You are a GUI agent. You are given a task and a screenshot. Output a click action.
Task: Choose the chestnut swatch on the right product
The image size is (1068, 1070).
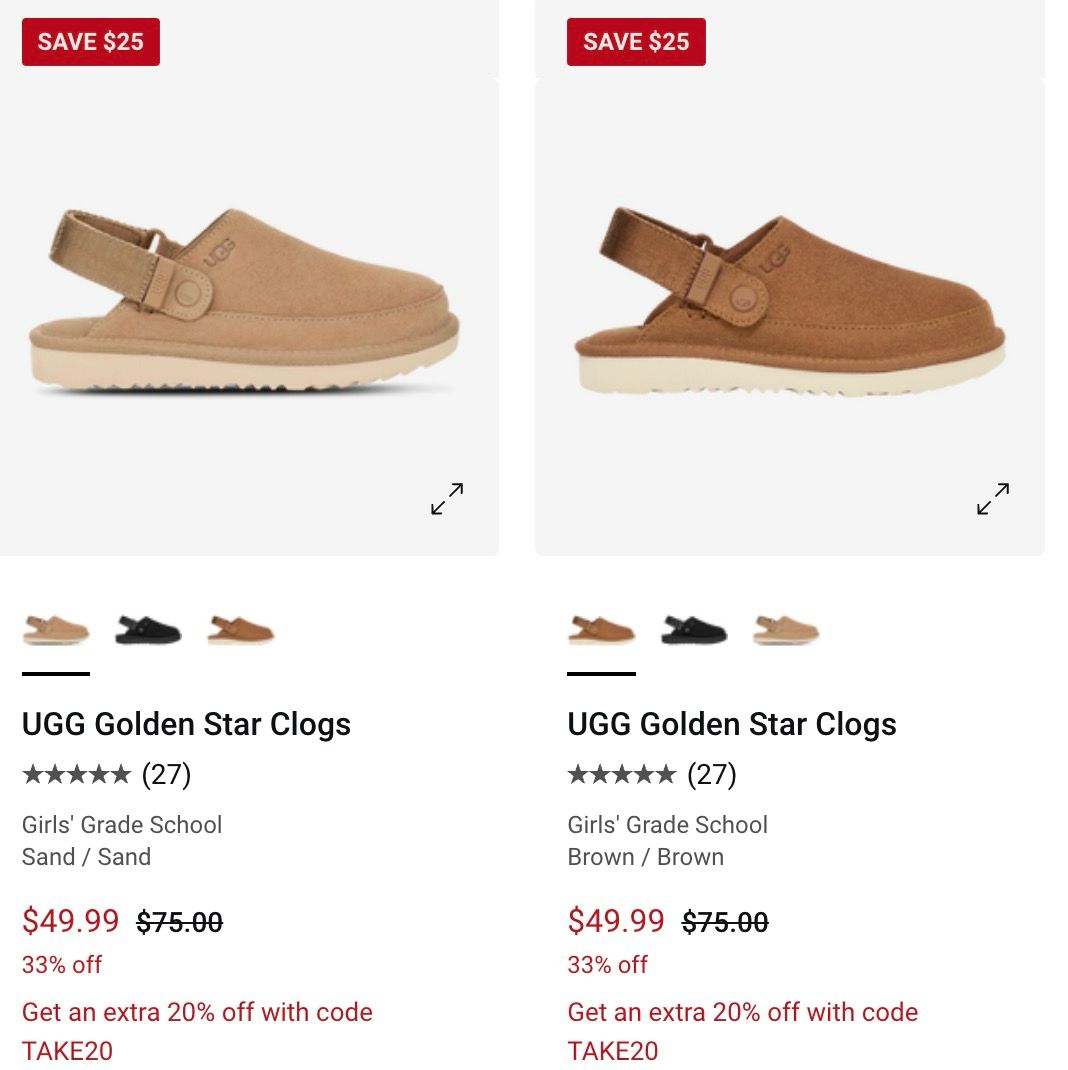[x=602, y=631]
